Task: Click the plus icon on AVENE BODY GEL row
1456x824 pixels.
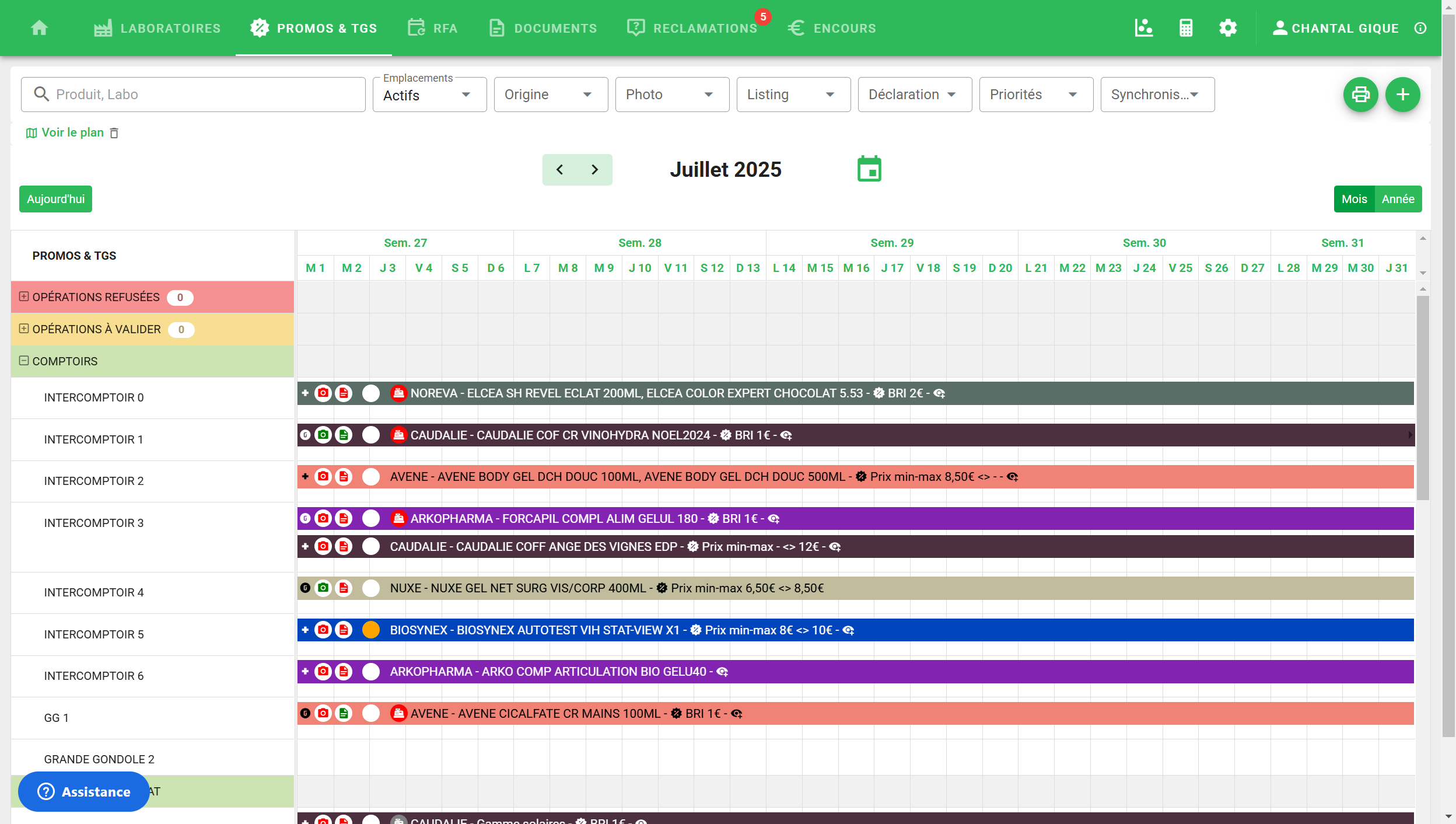Action: click(x=305, y=477)
